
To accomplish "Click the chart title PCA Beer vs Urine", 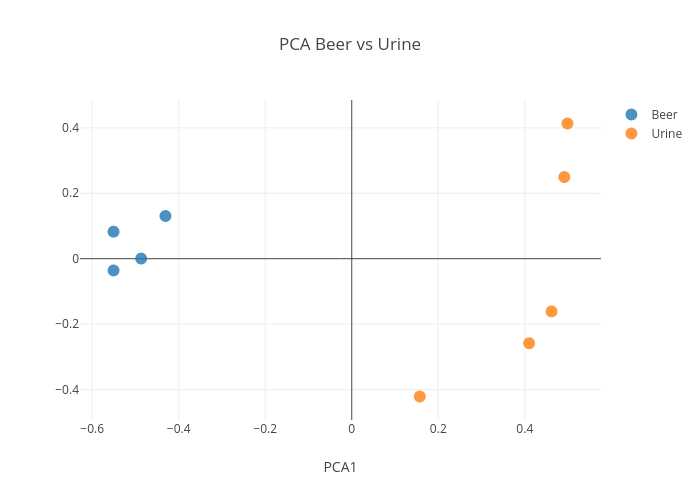I will (x=350, y=44).
